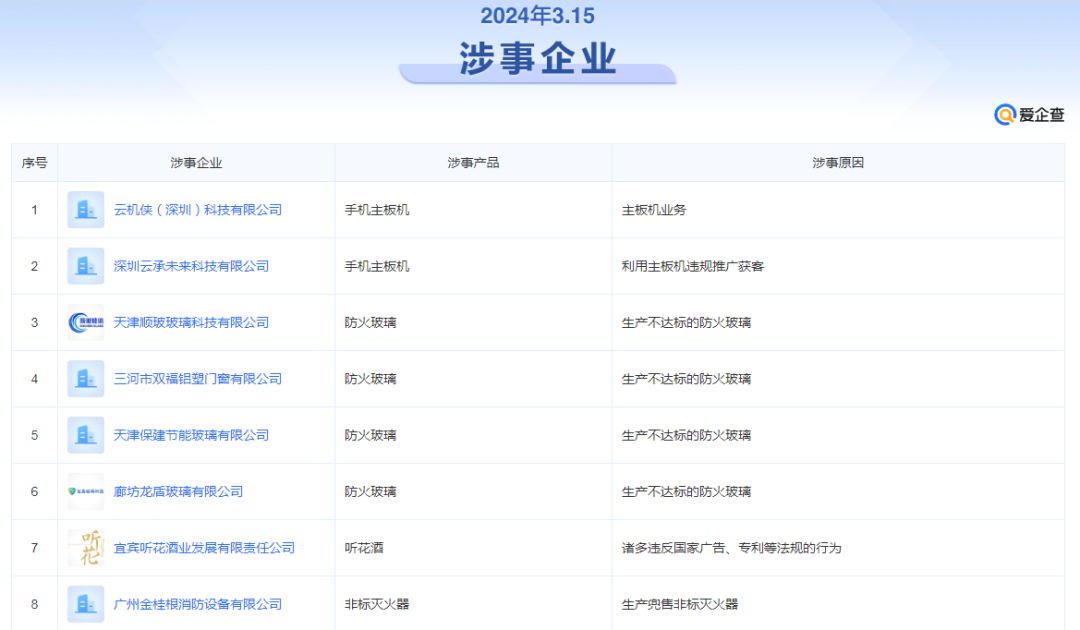Click the reason text 主板机业务
This screenshot has width=1080, height=630.
point(654,210)
